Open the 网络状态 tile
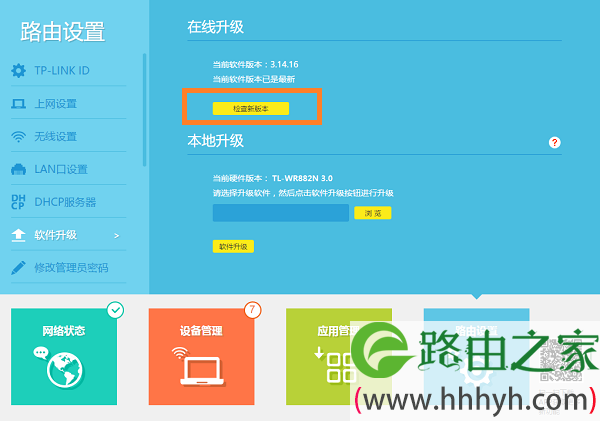 65,350
